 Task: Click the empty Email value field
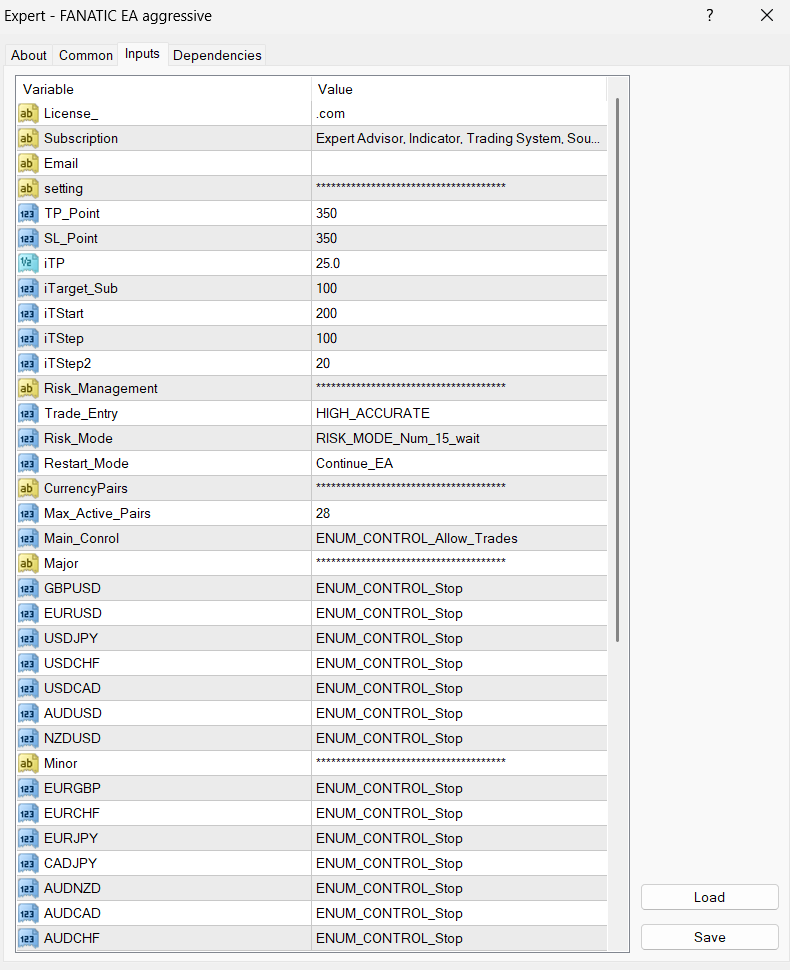click(x=458, y=164)
